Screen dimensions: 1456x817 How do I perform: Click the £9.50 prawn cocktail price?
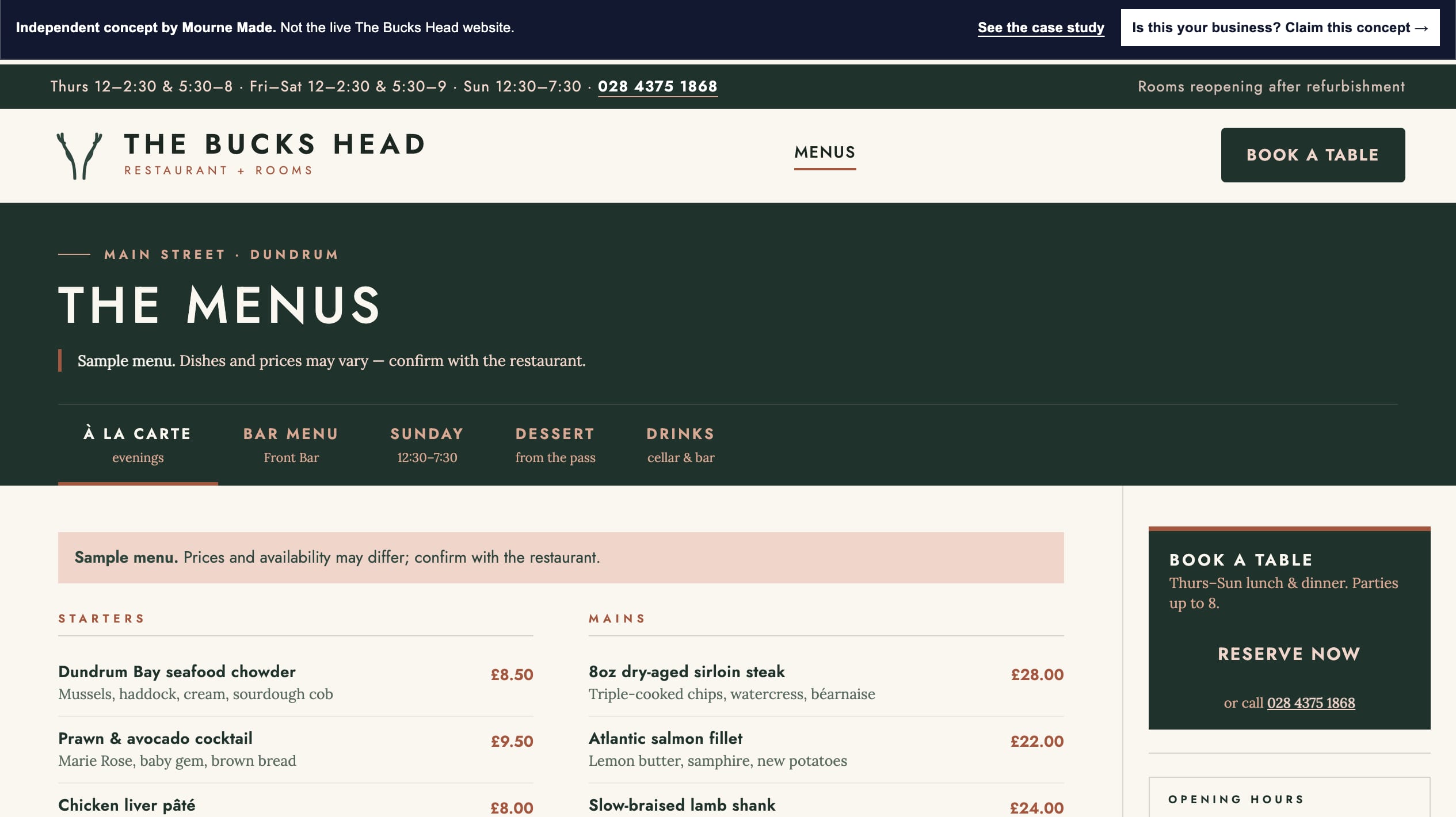pyautogui.click(x=512, y=741)
